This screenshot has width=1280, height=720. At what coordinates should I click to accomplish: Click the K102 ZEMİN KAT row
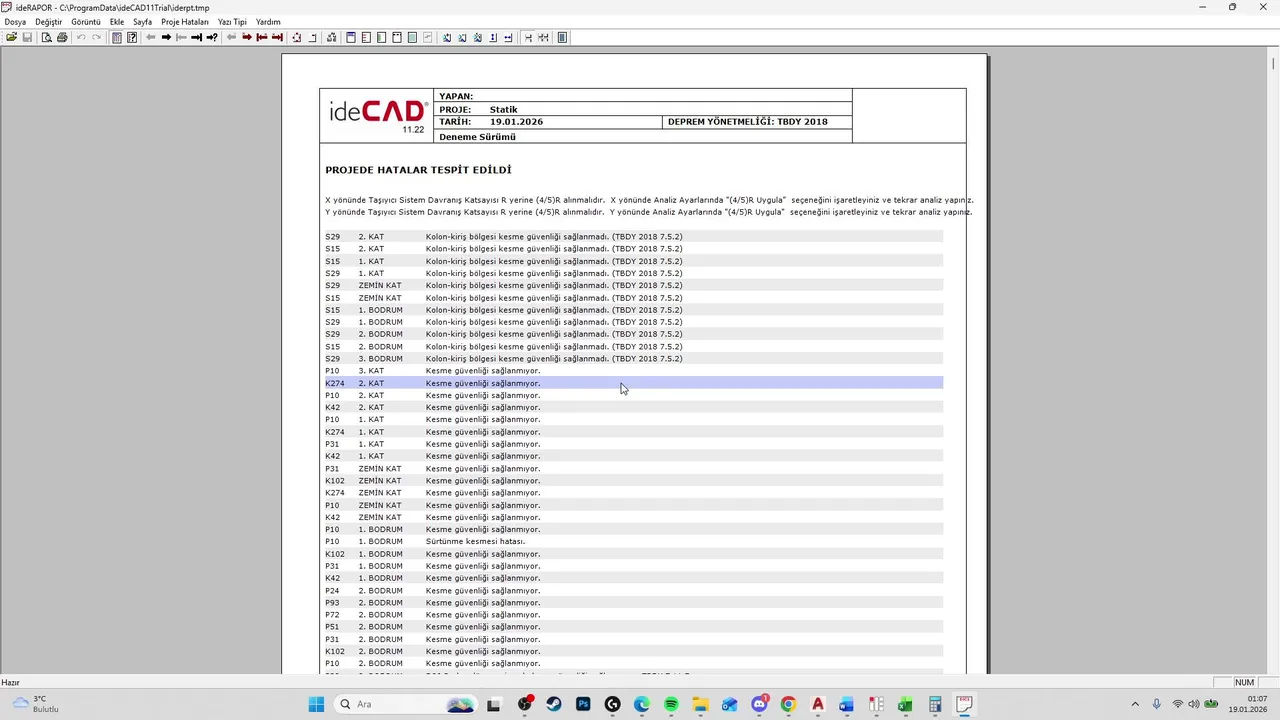coord(633,481)
